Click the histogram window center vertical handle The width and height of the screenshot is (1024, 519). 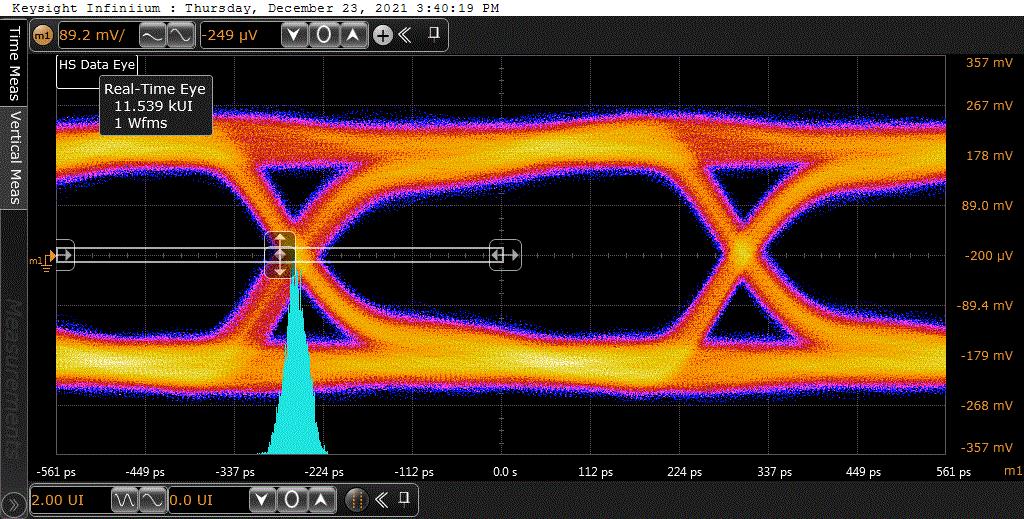point(280,255)
